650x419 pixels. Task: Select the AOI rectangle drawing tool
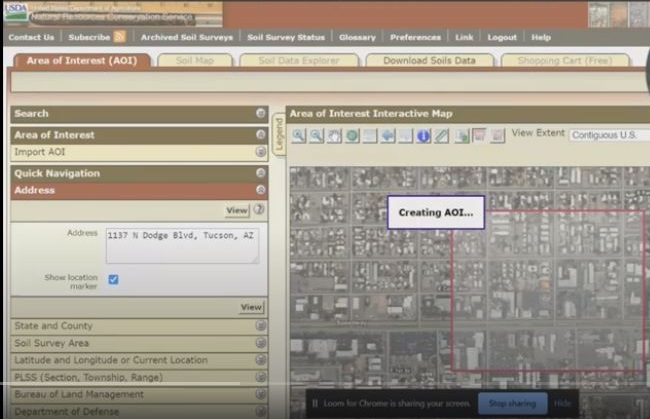[479, 136]
